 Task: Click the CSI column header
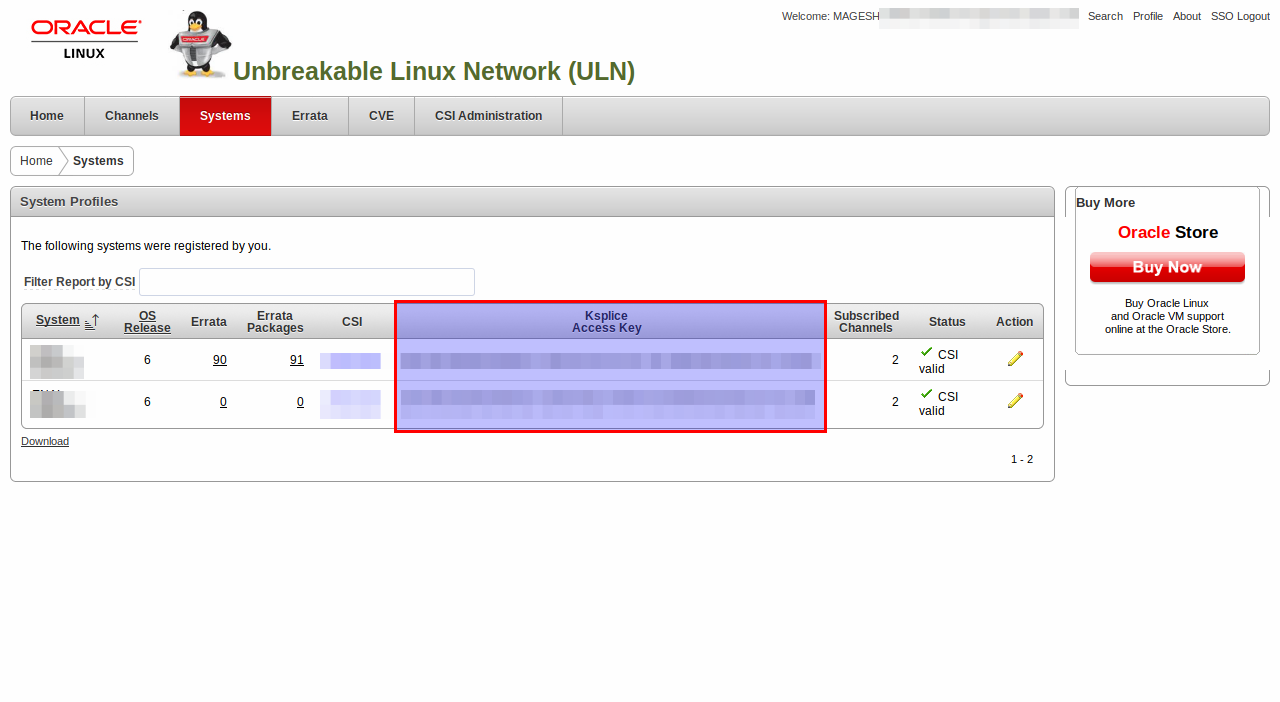coord(352,321)
